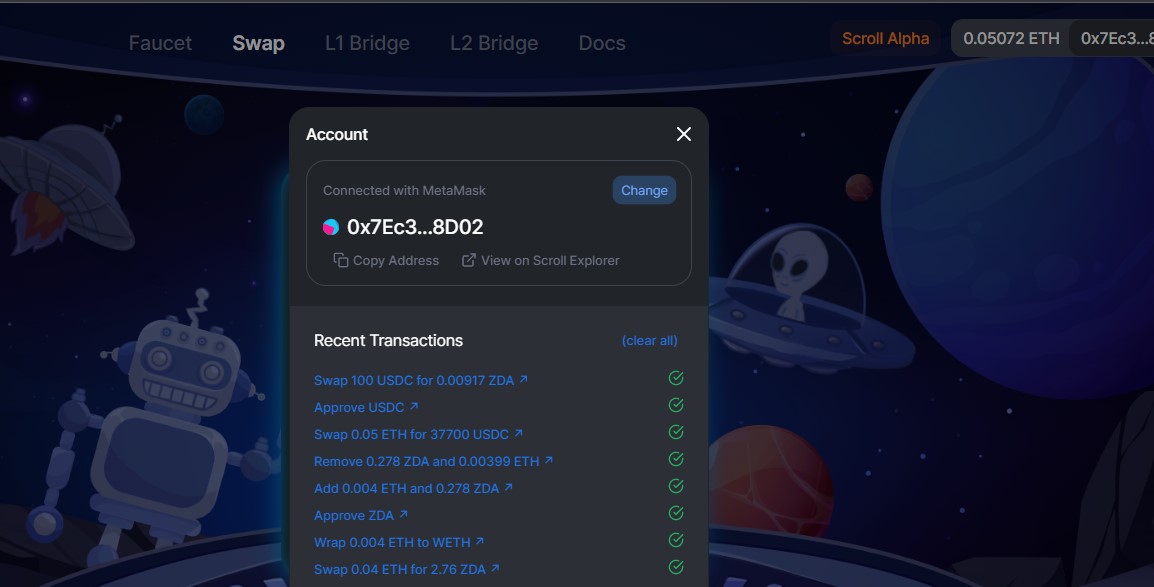
Task: Click the Recent Transactions heading
Action: [x=388, y=341]
